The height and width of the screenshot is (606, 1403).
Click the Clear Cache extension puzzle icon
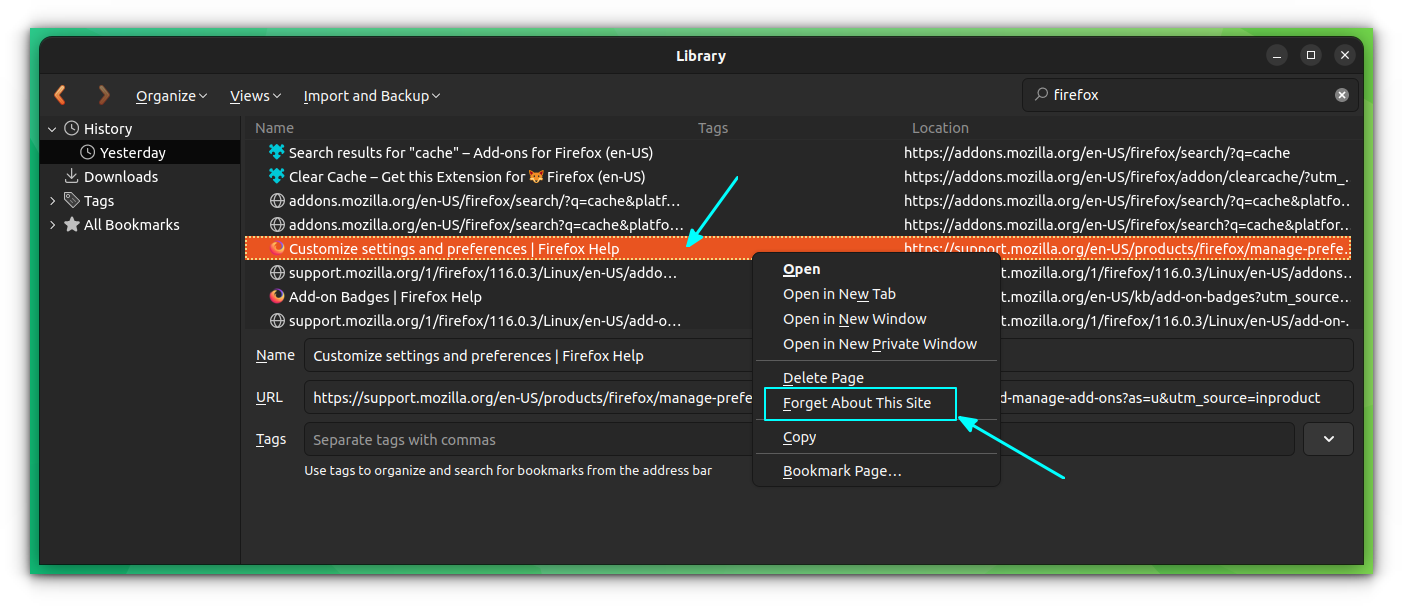coord(275,176)
